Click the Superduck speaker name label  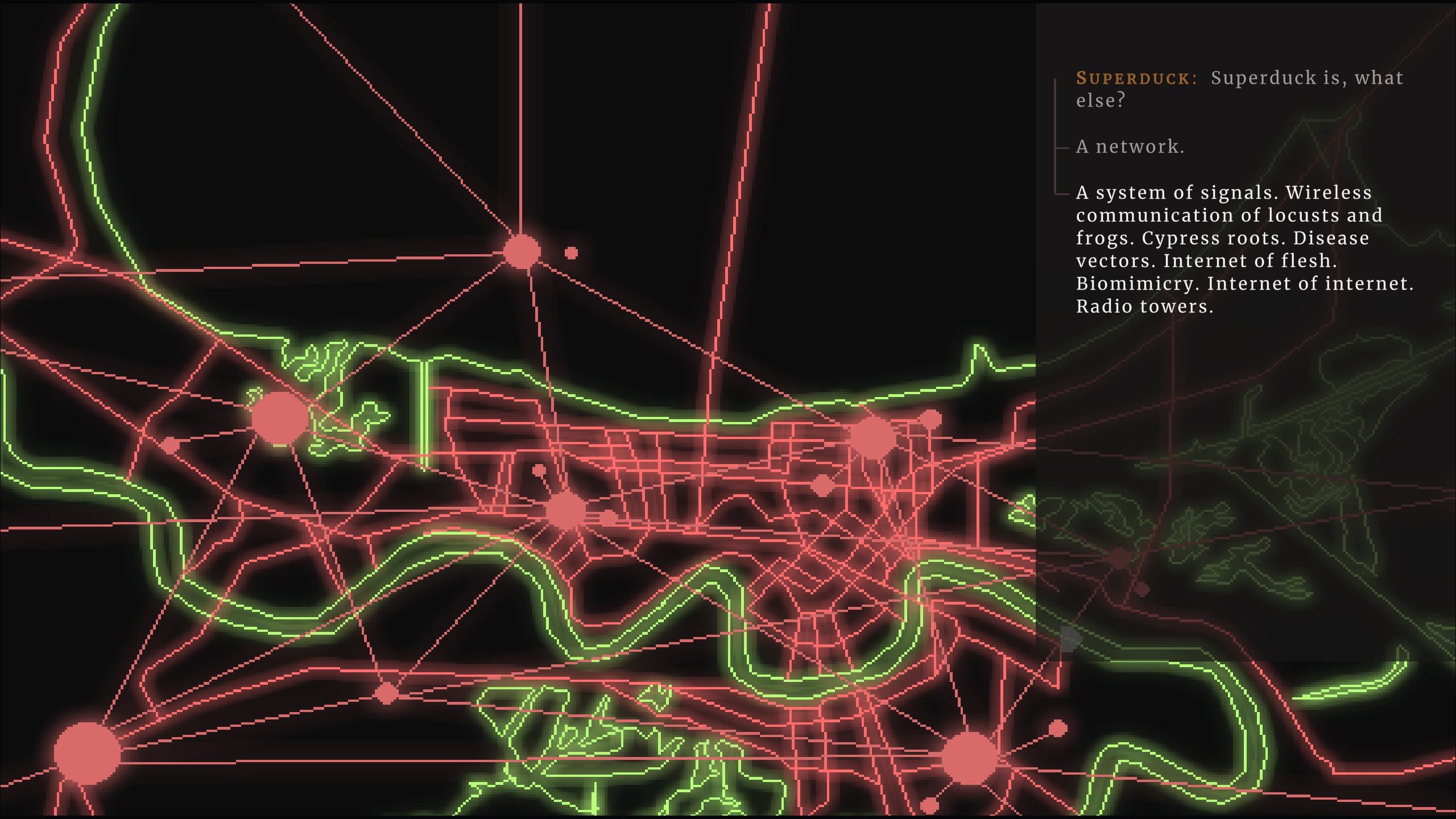pos(1136,78)
